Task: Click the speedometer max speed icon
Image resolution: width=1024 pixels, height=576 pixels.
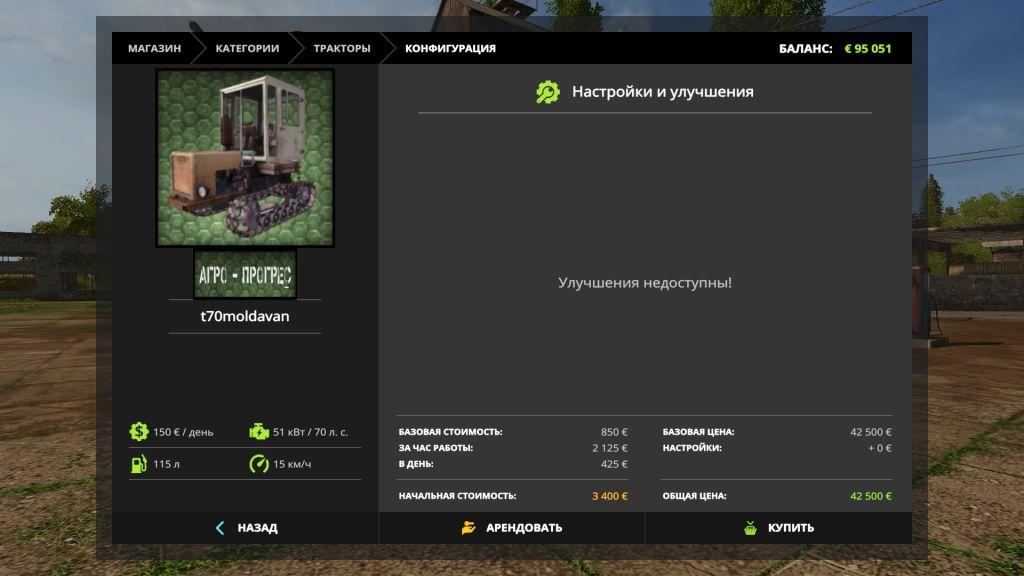Action: coord(259,464)
